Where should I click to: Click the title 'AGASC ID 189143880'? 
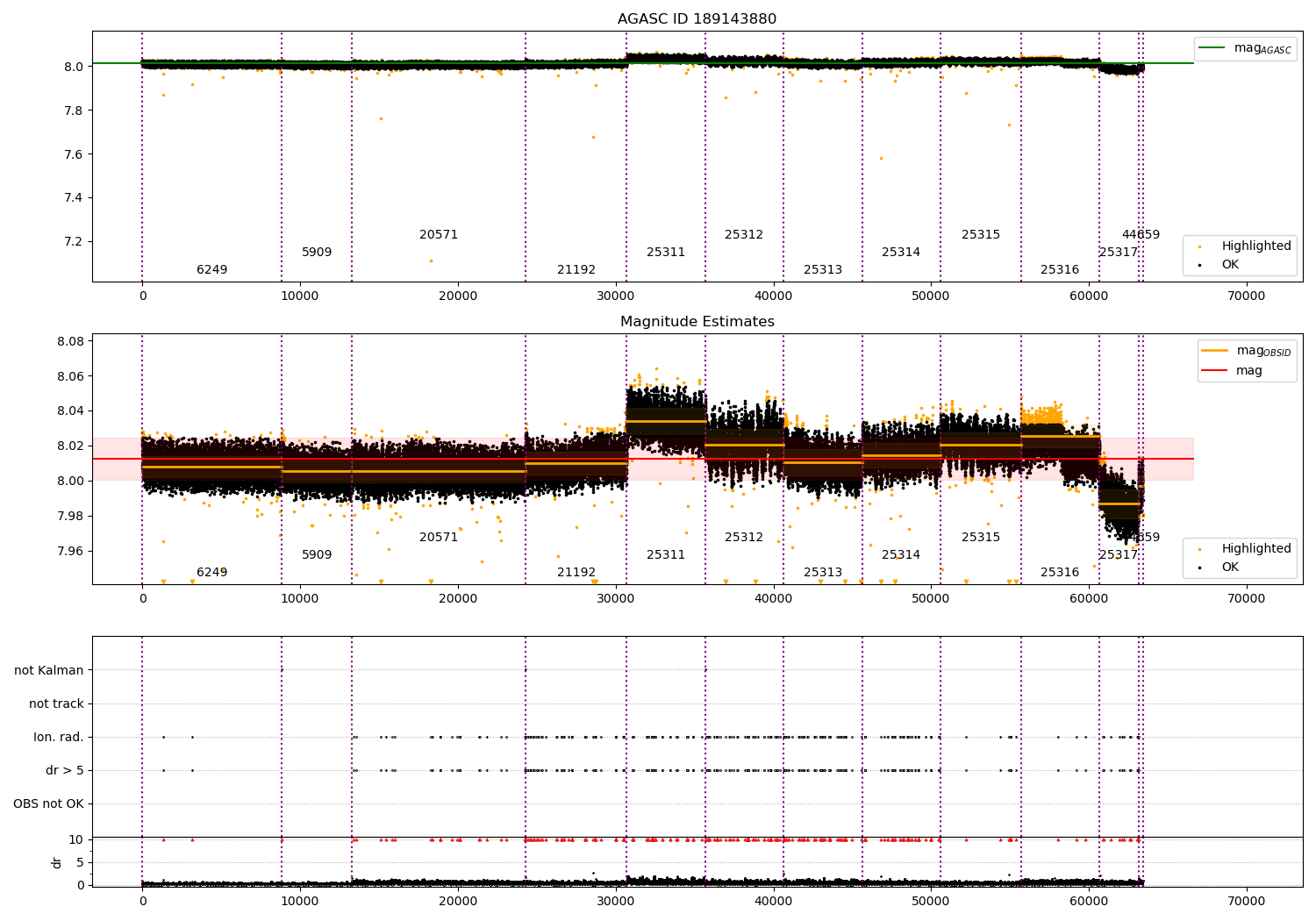click(697, 19)
